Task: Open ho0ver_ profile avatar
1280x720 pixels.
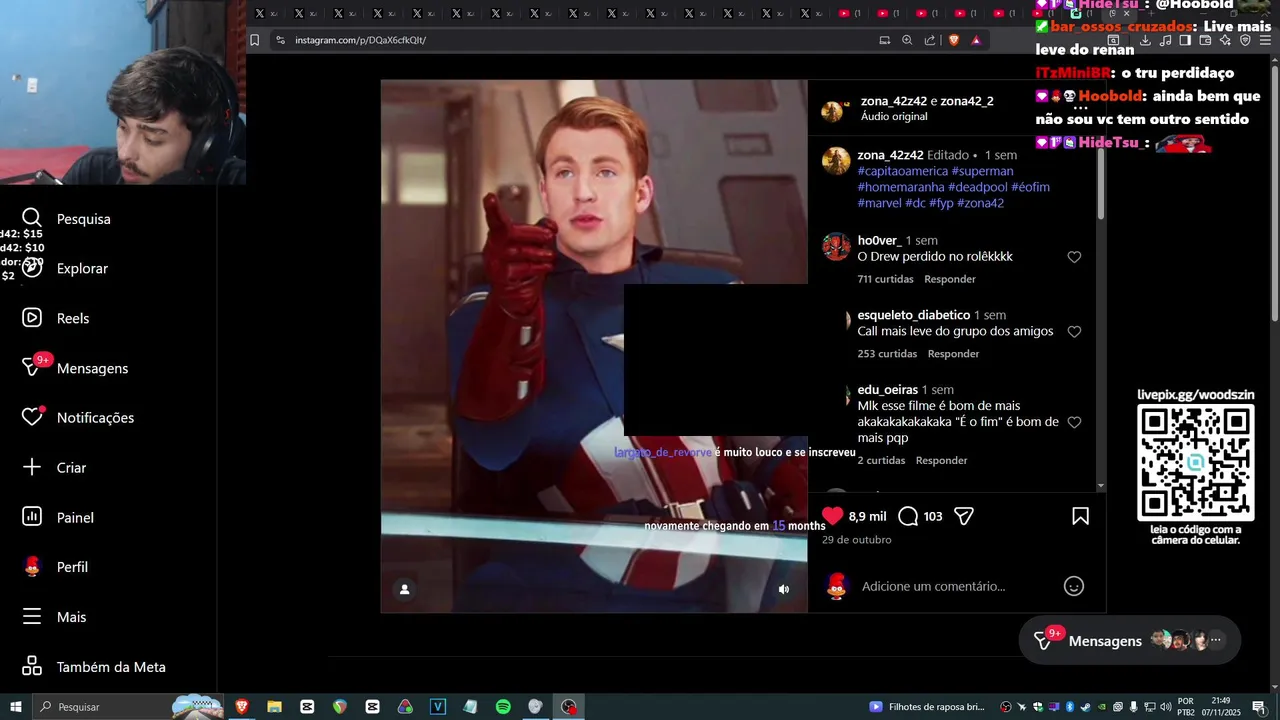Action: (836, 246)
